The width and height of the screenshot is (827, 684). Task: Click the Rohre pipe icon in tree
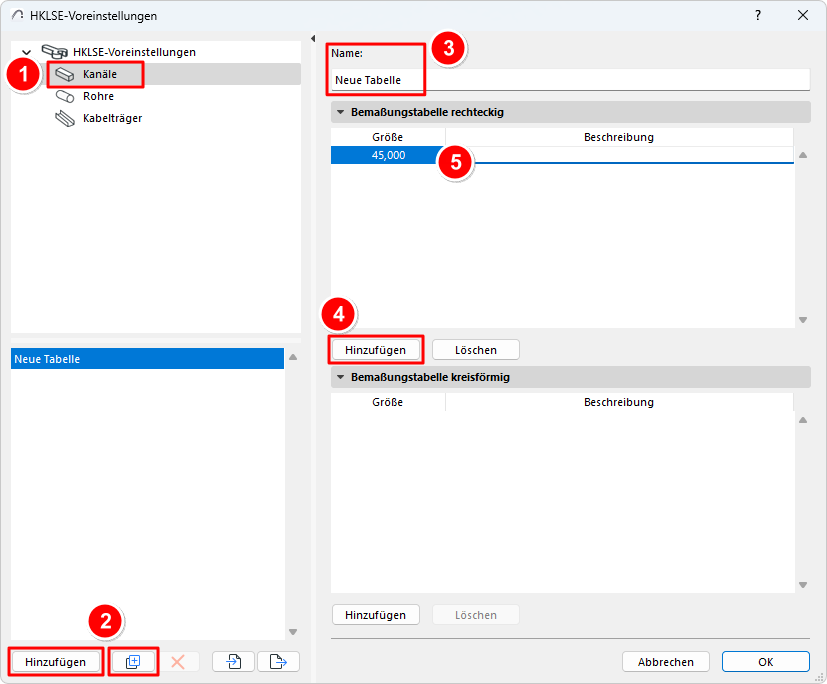pos(65,97)
